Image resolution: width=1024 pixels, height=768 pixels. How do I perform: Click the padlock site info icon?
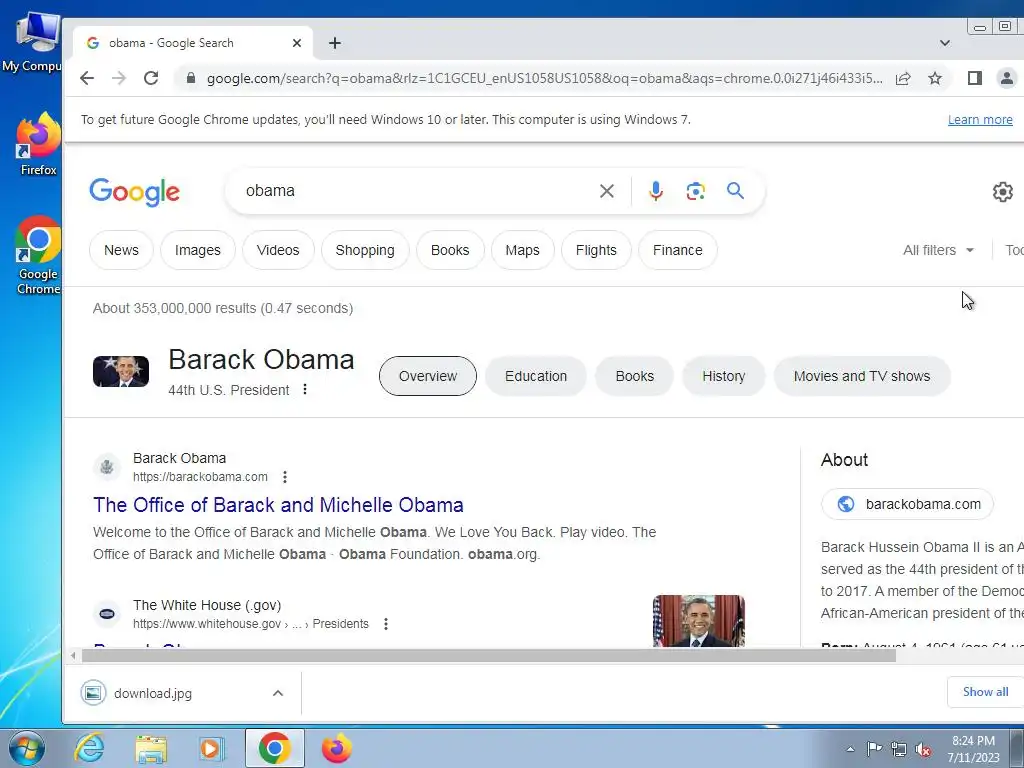pyautogui.click(x=191, y=78)
